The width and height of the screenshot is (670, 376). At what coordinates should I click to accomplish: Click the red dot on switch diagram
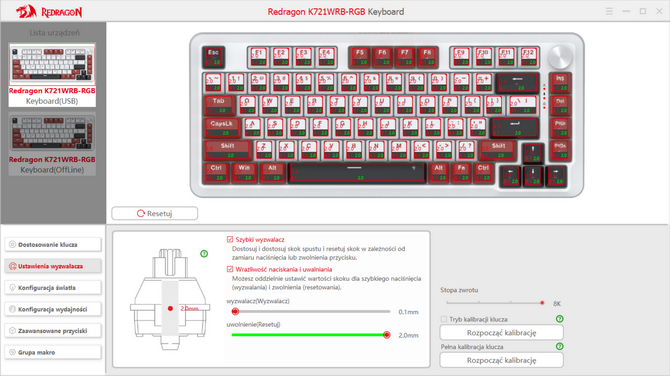tap(170, 308)
